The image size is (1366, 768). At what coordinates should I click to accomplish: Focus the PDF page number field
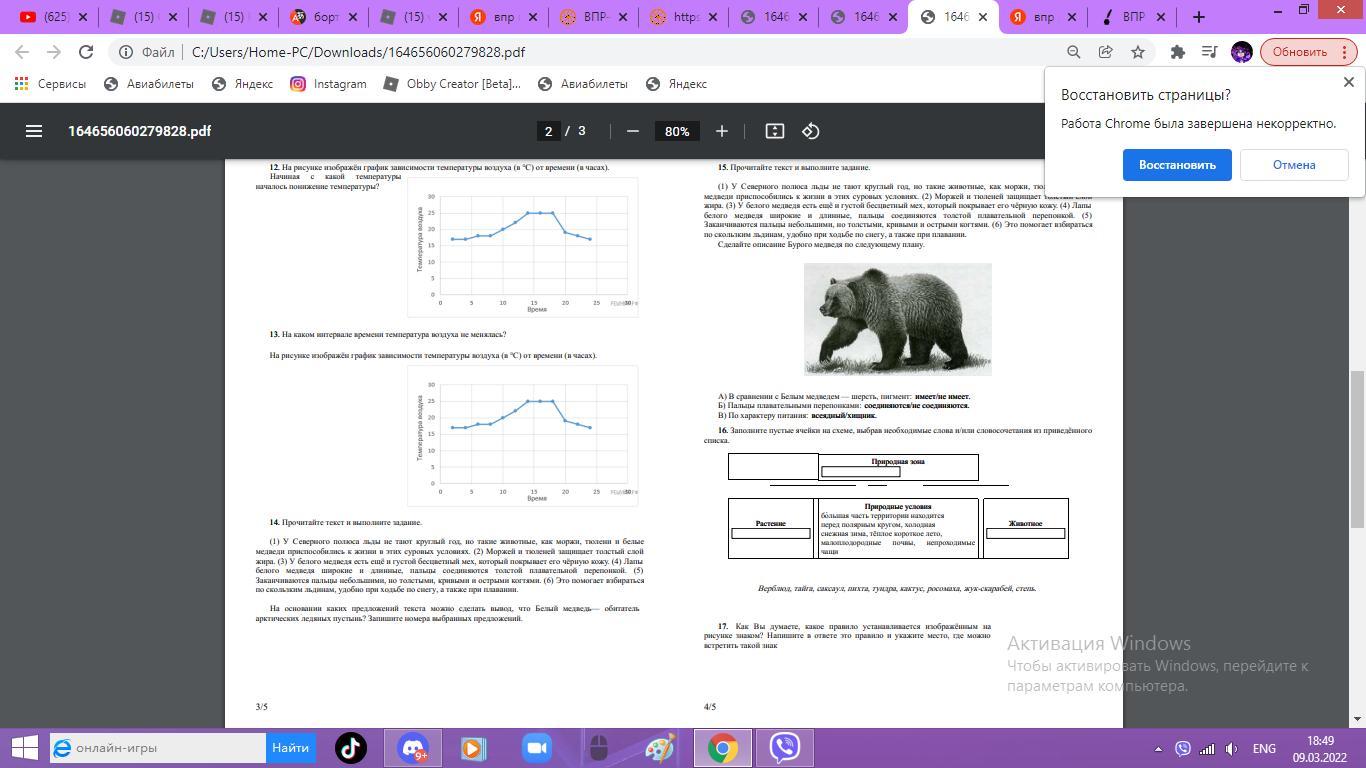pyautogui.click(x=547, y=131)
